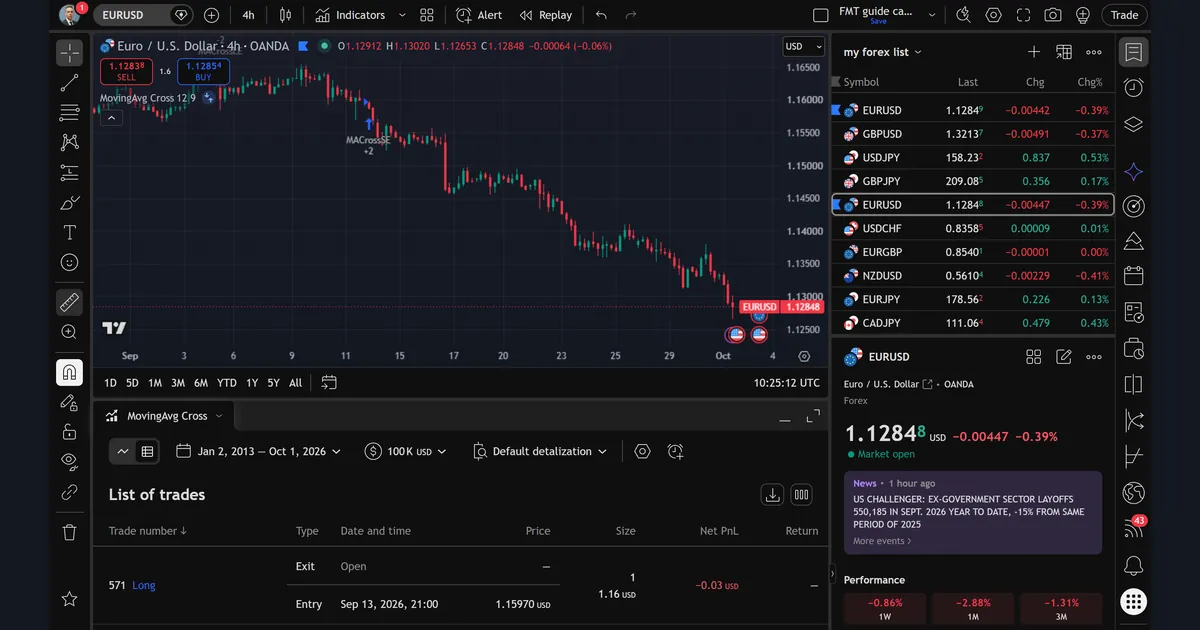The height and width of the screenshot is (630, 1200).
Task: Set chart range to All
Action: pyautogui.click(x=295, y=382)
